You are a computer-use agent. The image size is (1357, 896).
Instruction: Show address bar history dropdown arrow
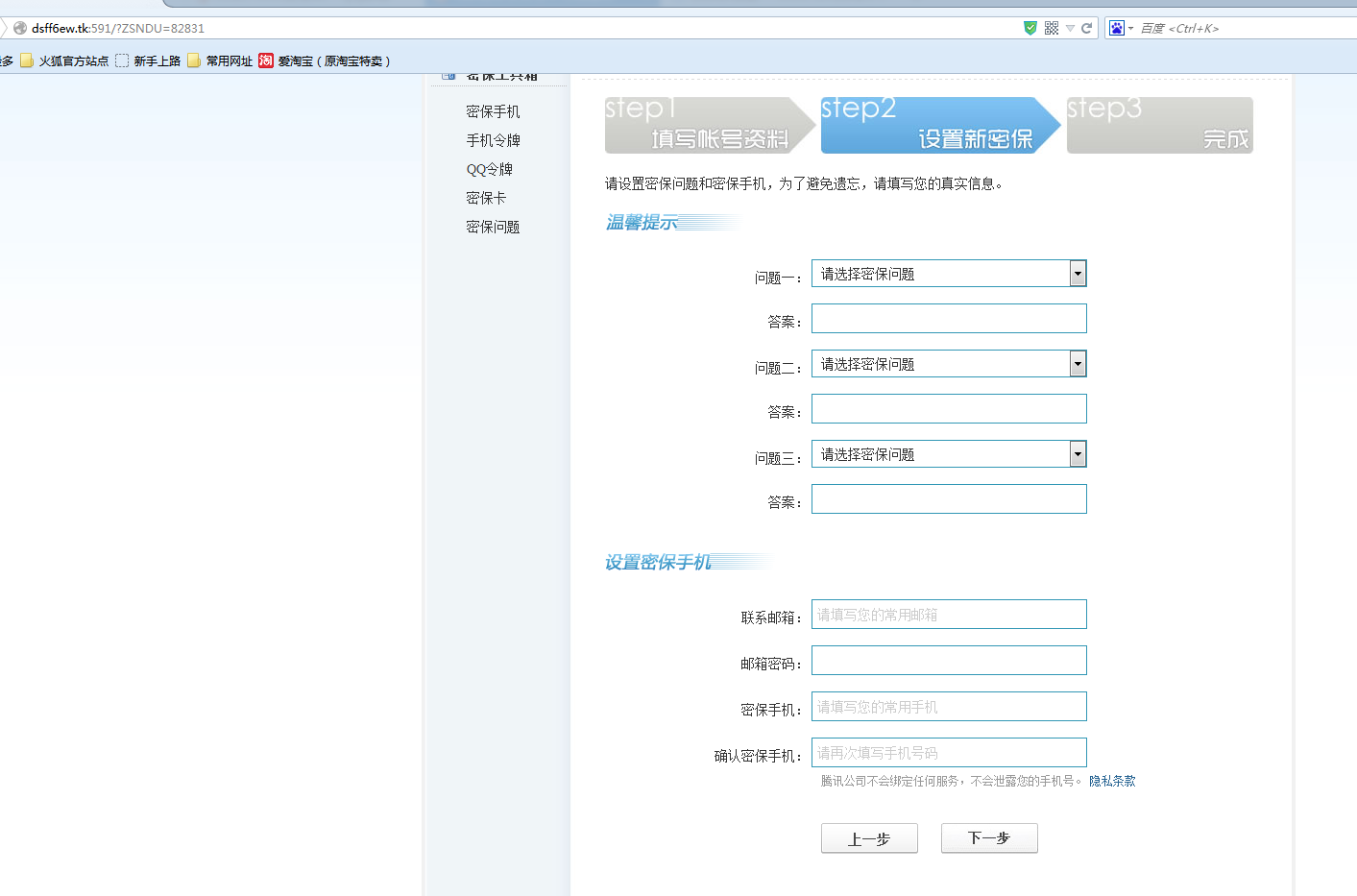click(x=1070, y=28)
